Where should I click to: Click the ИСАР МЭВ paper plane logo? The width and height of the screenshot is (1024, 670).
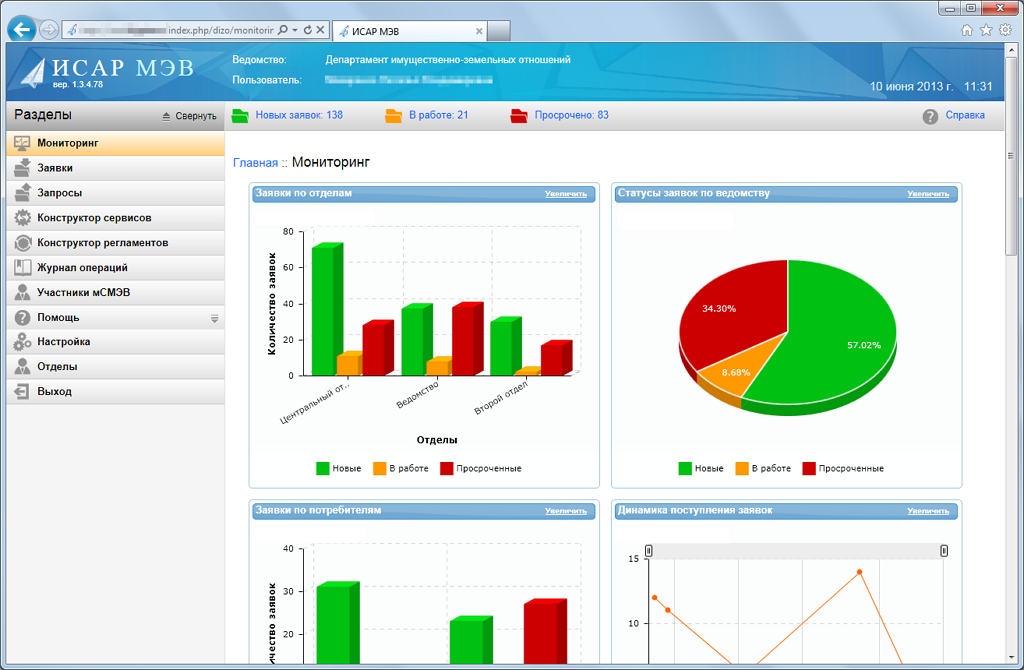33,73
